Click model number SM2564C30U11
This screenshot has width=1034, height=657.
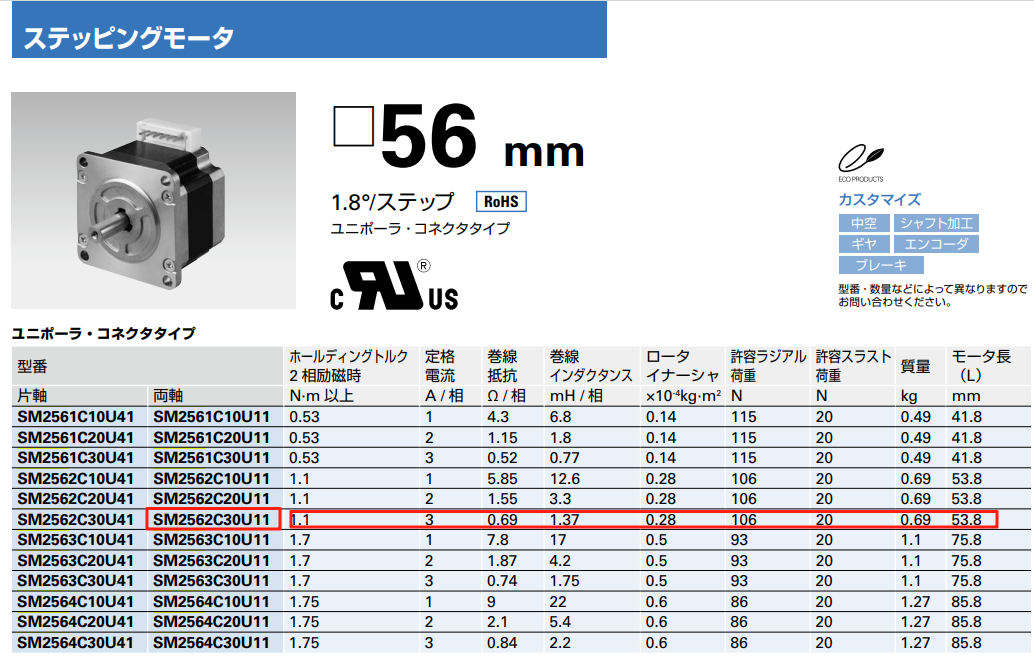[x=211, y=643]
